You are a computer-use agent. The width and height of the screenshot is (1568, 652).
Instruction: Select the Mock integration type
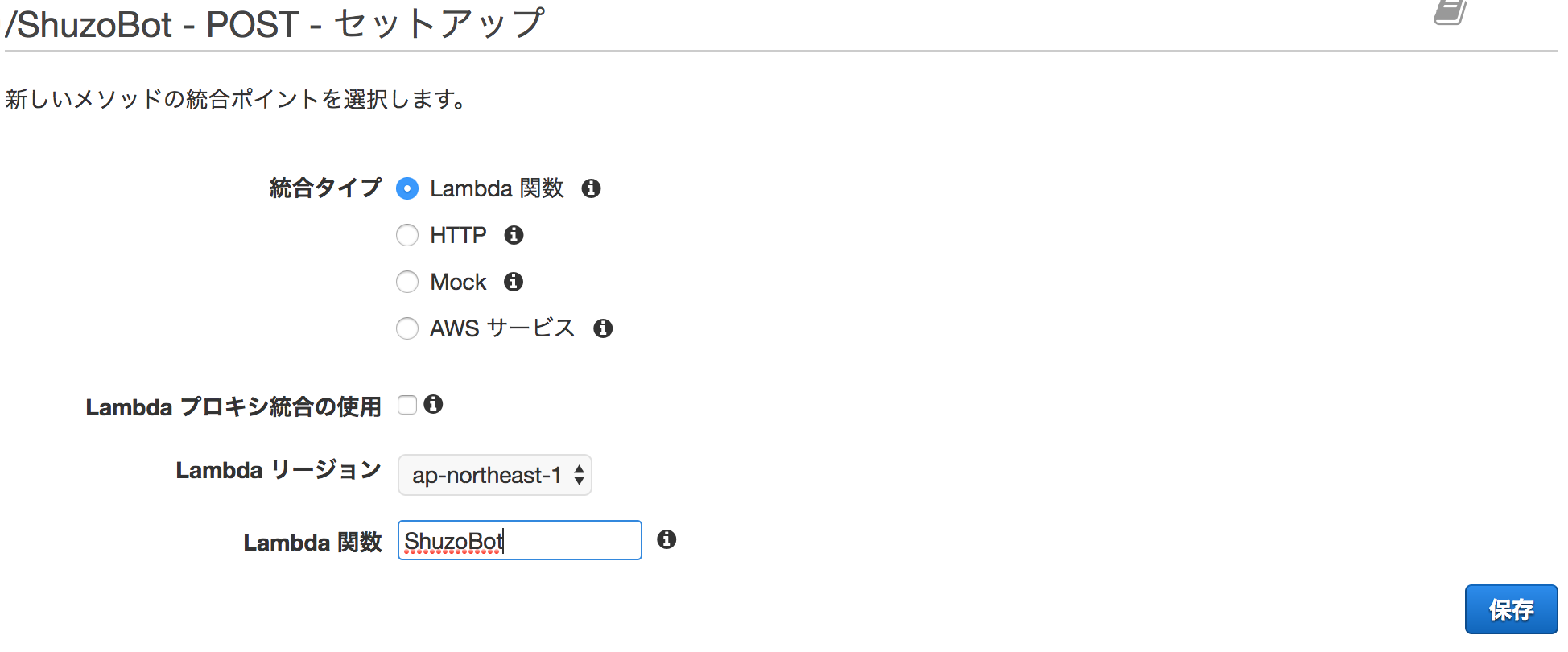pos(407,282)
